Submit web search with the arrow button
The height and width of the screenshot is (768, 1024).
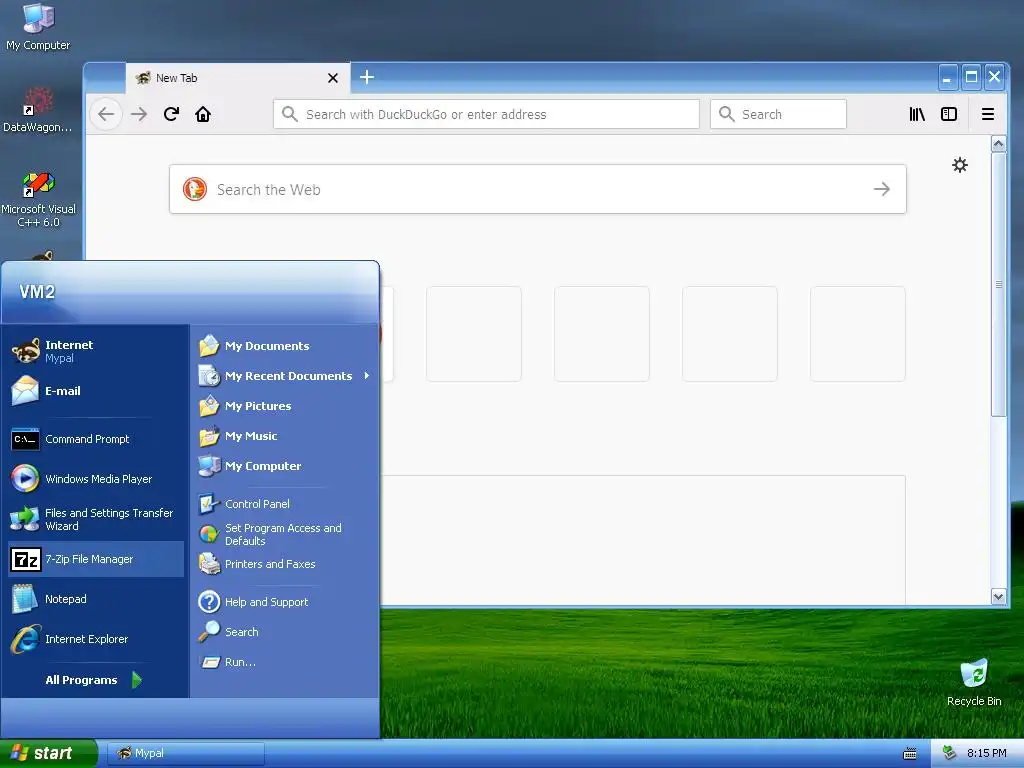(882, 189)
